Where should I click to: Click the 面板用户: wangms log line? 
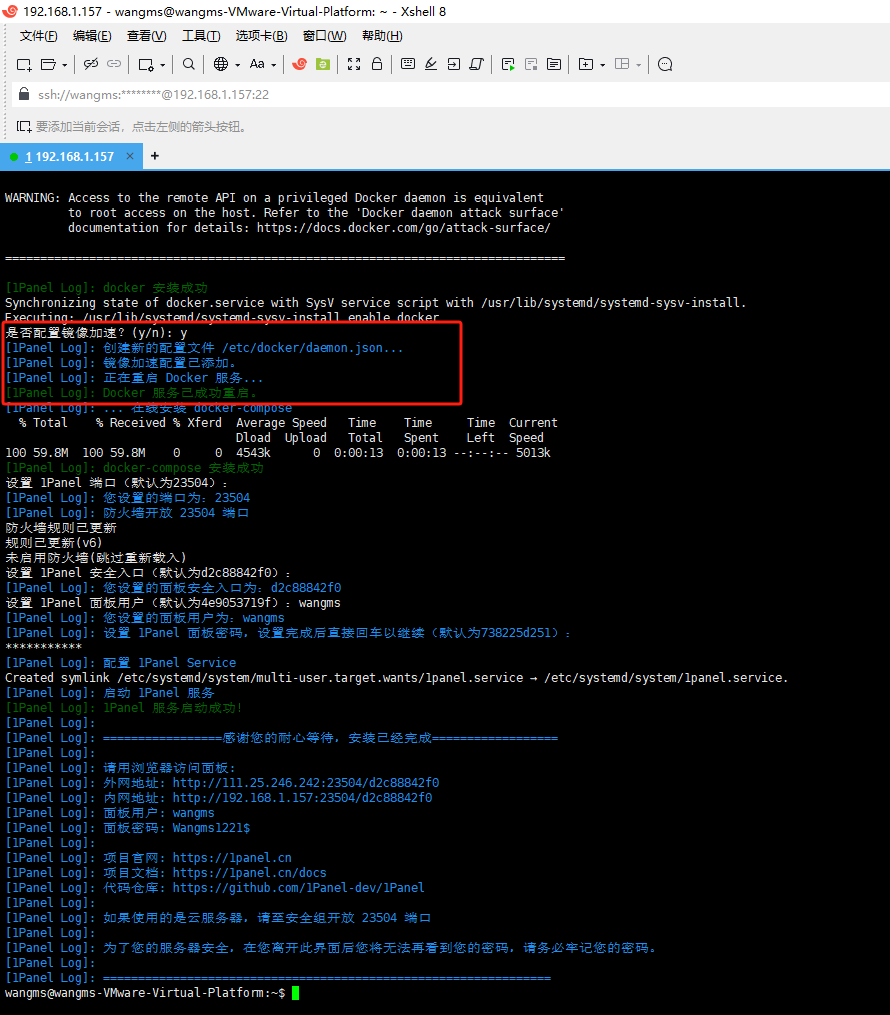[x=110, y=813]
